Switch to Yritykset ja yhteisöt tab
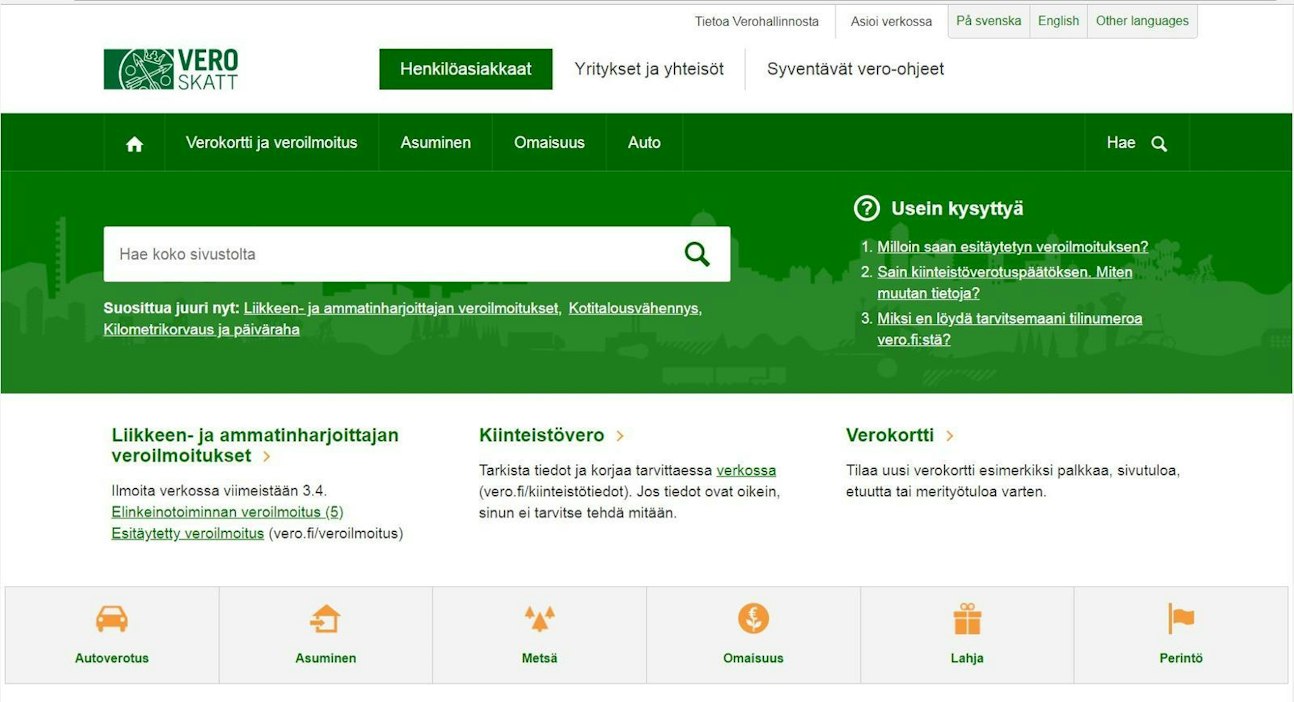Screen dimensions: 1294x702 [x=649, y=69]
